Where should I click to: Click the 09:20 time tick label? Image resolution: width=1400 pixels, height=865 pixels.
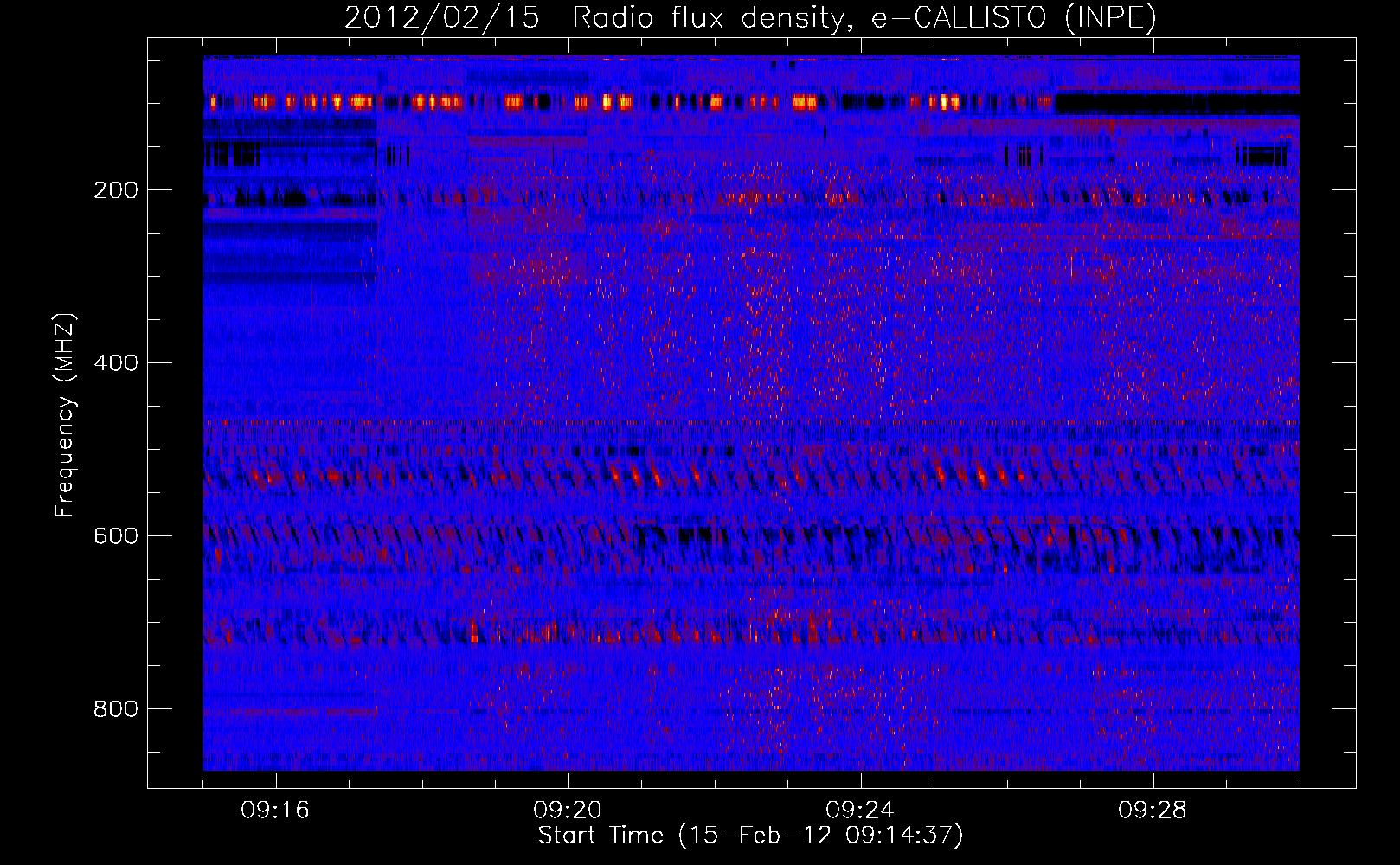click(568, 811)
